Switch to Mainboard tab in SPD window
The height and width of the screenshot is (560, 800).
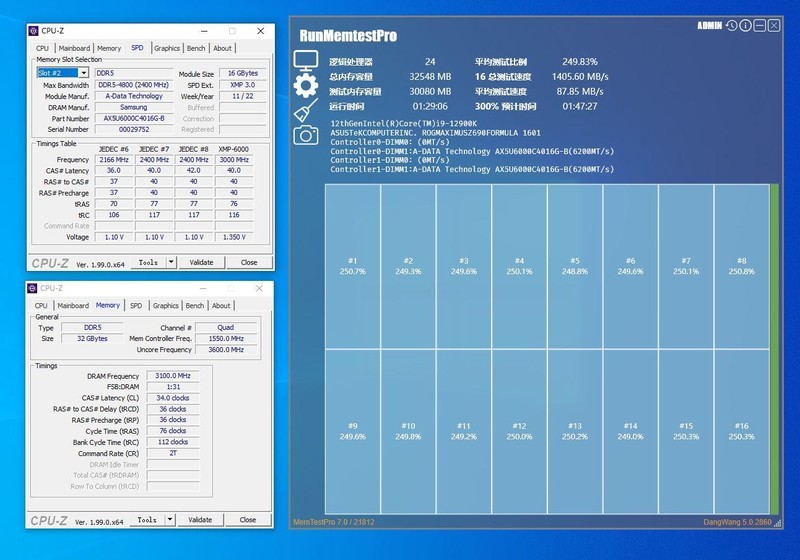(x=74, y=48)
